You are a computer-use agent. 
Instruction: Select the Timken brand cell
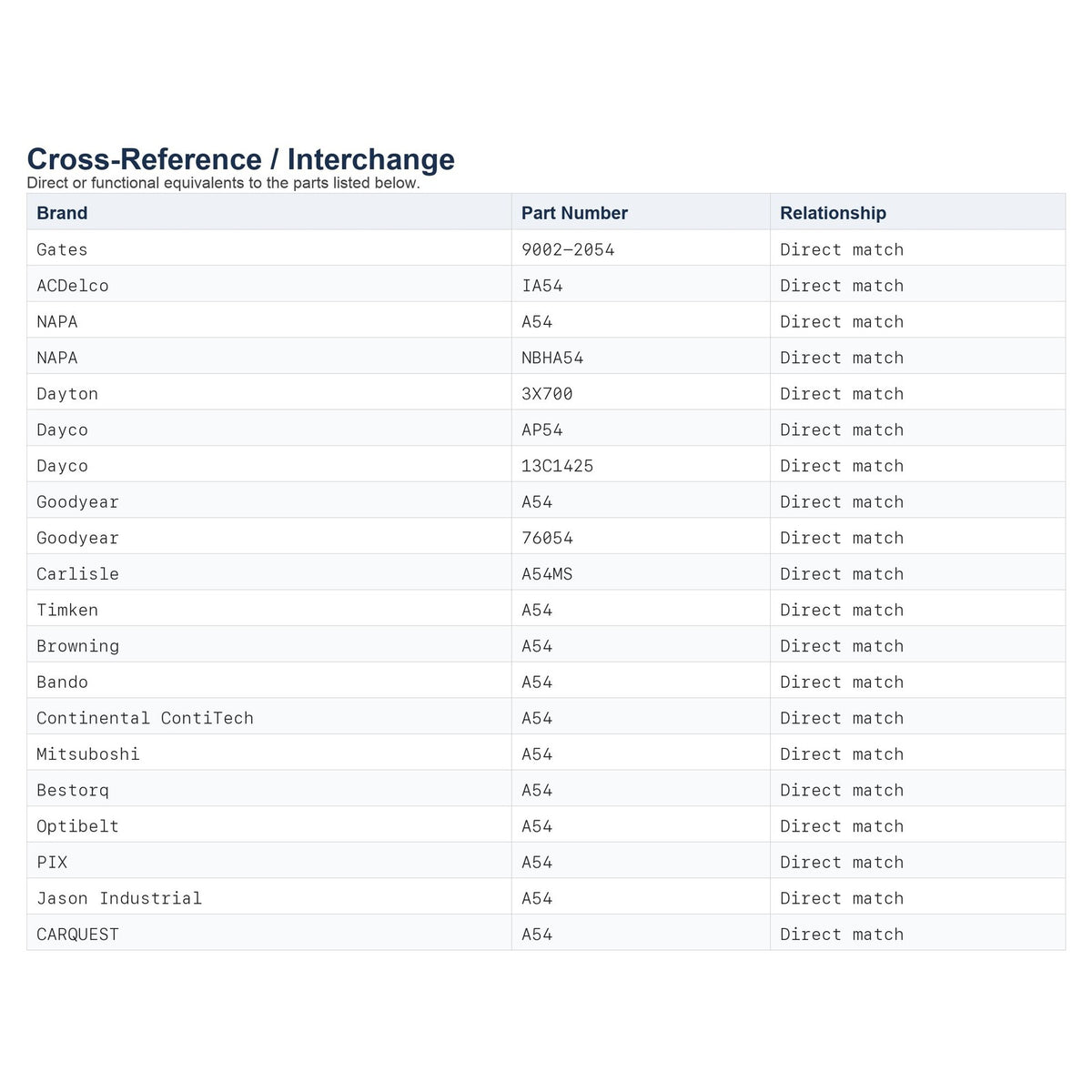pyautogui.click(x=67, y=610)
